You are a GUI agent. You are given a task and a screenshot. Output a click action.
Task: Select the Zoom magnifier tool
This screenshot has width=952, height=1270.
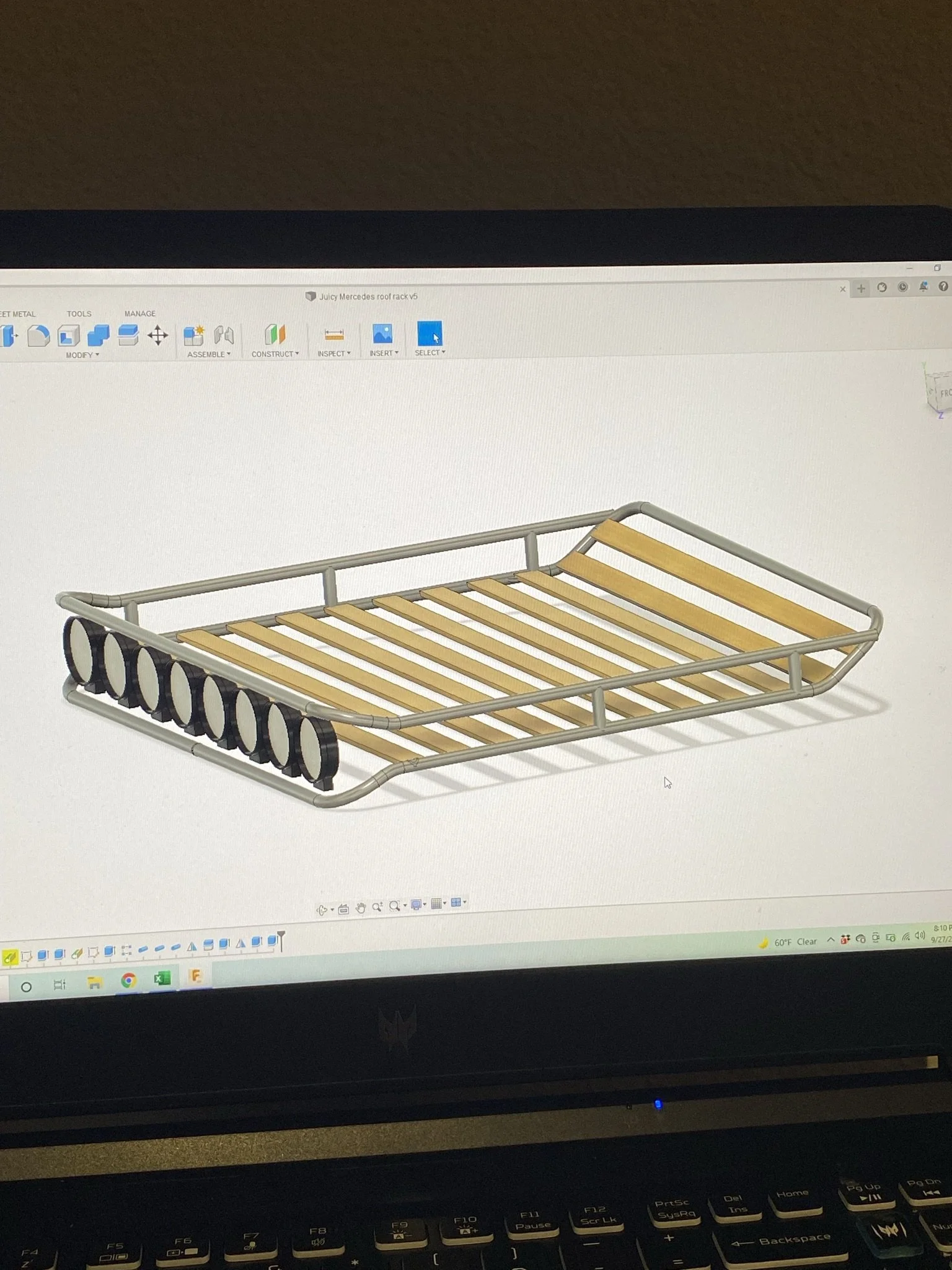(x=377, y=907)
